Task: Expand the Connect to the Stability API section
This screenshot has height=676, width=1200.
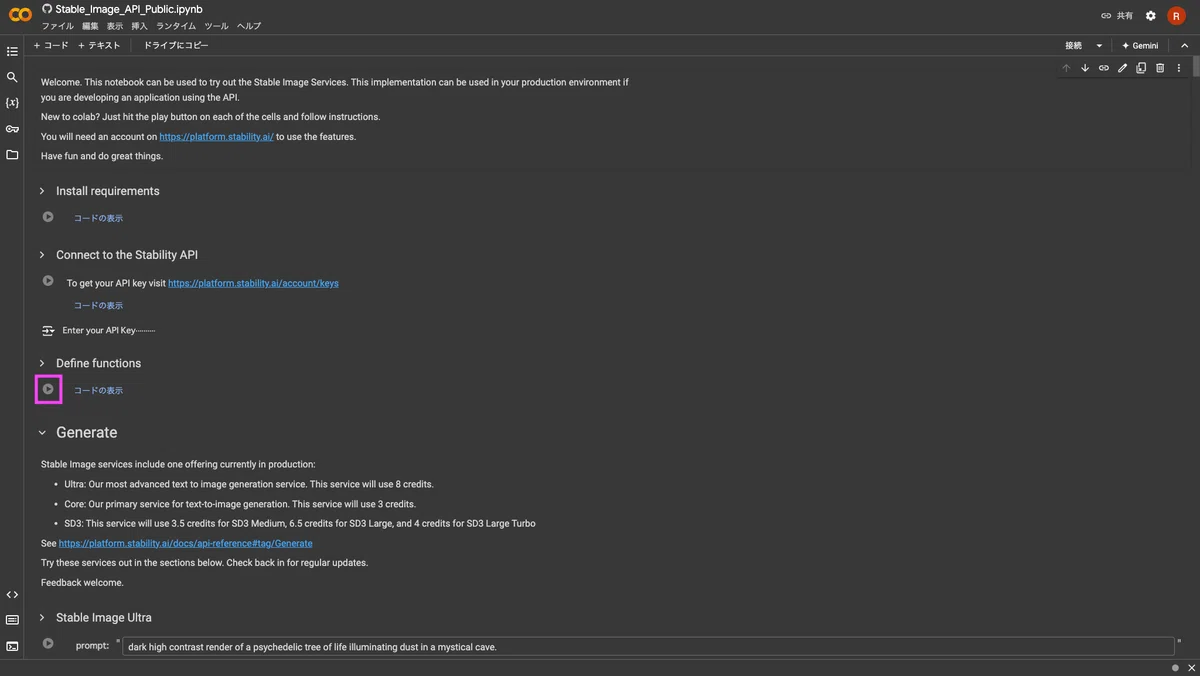Action: 42,255
